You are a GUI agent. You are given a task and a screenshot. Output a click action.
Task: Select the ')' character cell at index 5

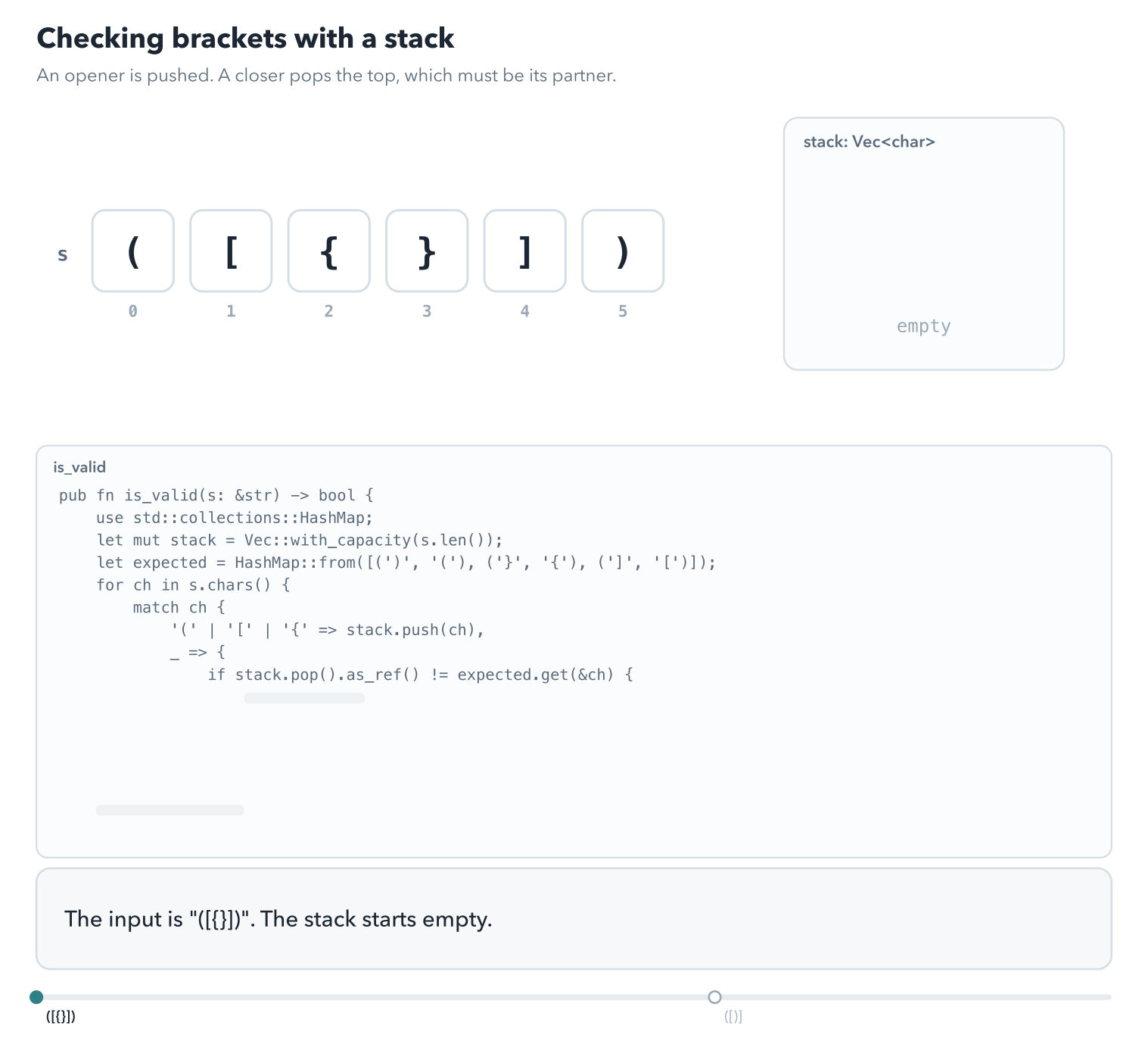[623, 251]
